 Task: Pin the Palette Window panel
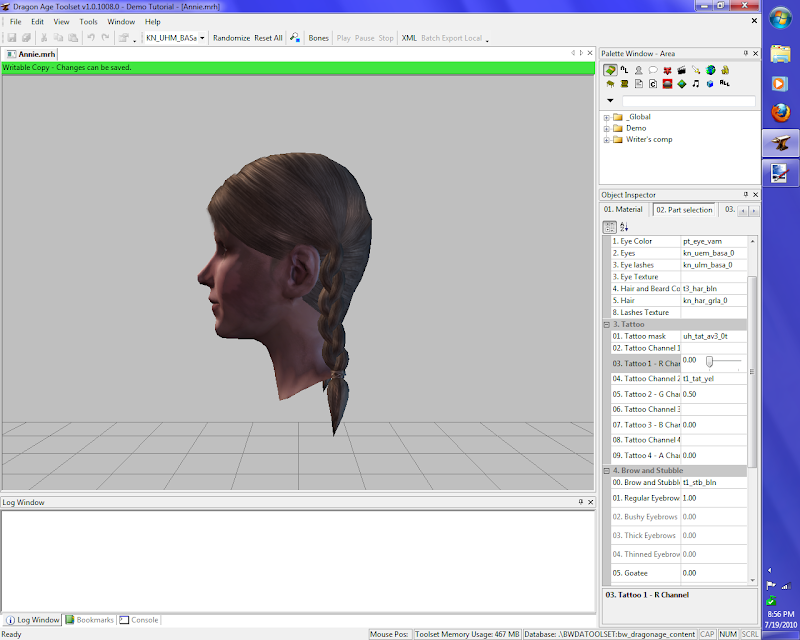pyautogui.click(x=744, y=53)
